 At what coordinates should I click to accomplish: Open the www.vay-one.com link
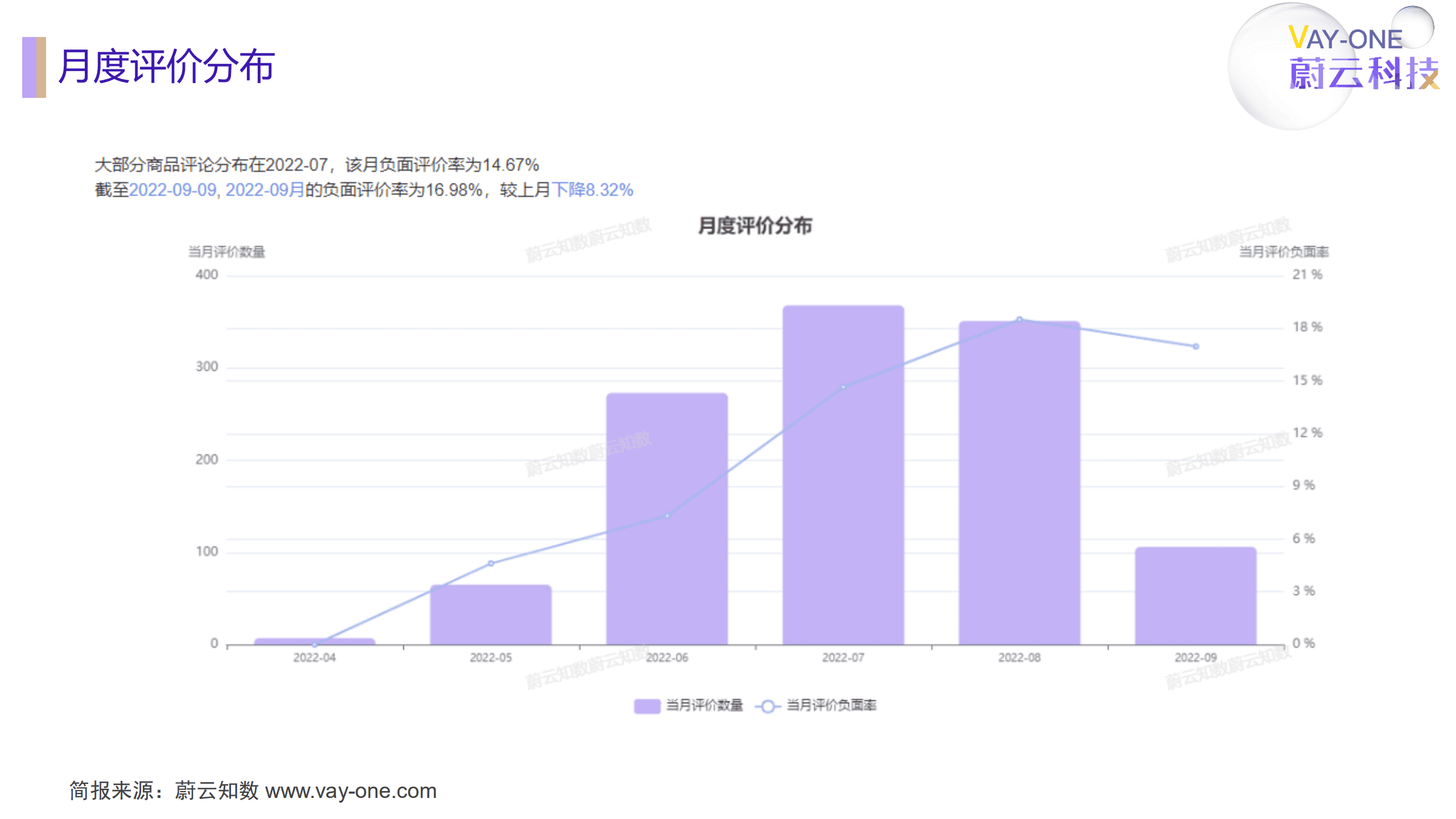(x=353, y=791)
